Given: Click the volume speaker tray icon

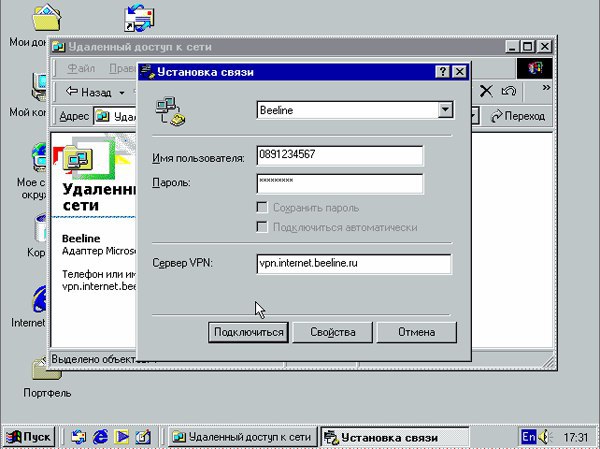Looking at the screenshot, I should (545, 437).
